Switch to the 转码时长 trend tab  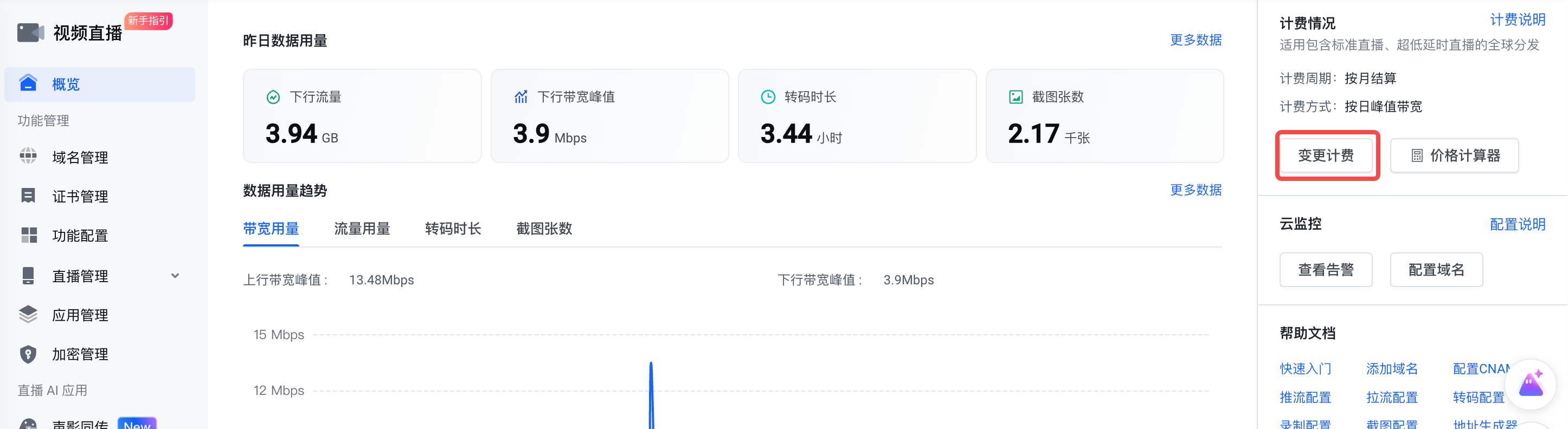click(x=453, y=229)
